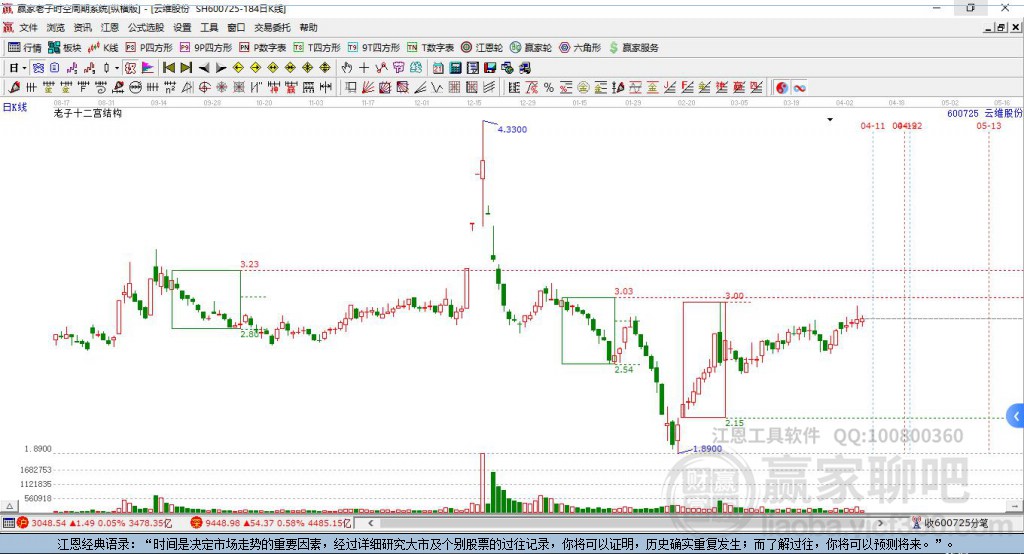Select the percent % retracement tool
Screen dimensions: 1024x554
(549, 88)
